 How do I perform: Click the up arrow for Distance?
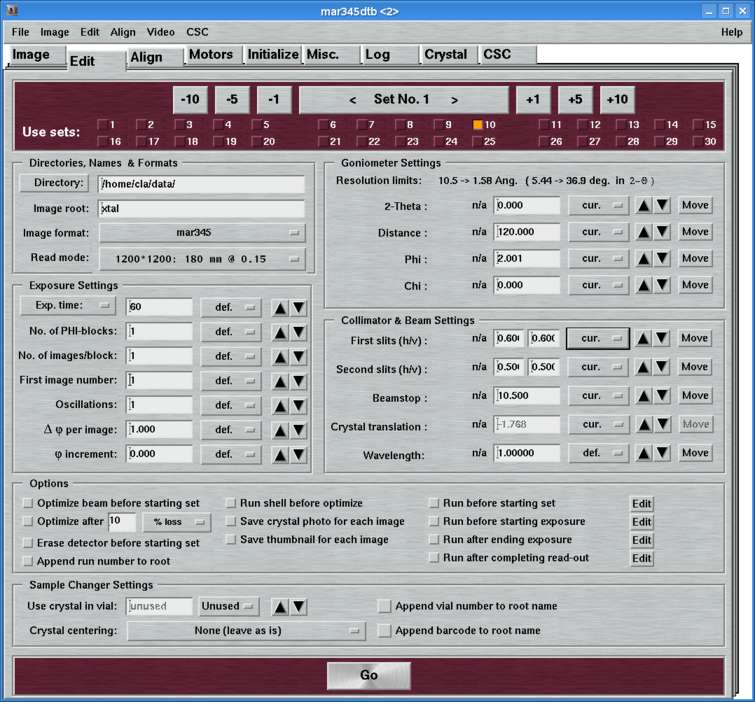click(643, 232)
